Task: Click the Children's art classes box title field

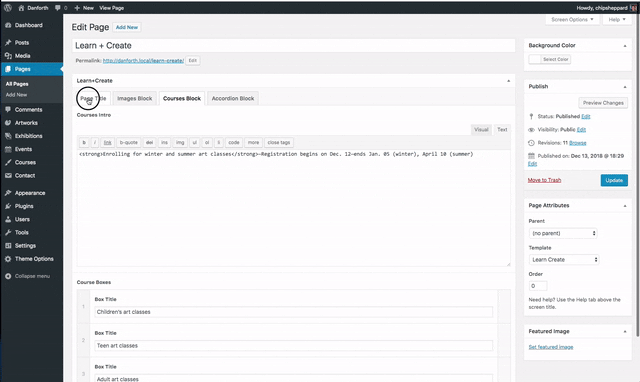Action: pos(293,312)
